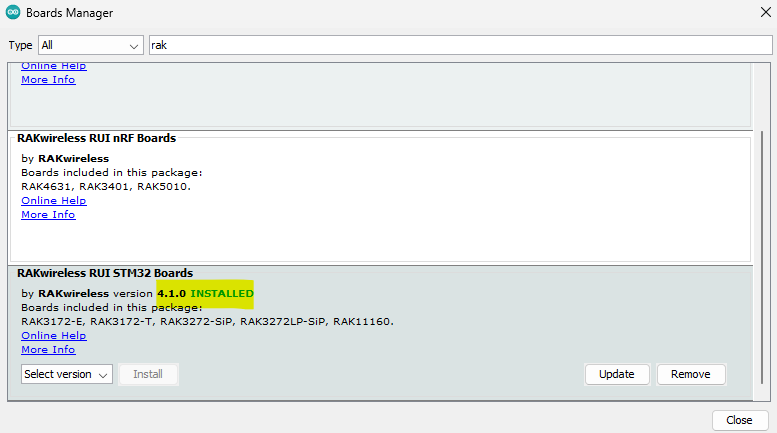The height and width of the screenshot is (433, 777).
Task: Open More Info for RUI STM32 Boards
Action: point(48,350)
